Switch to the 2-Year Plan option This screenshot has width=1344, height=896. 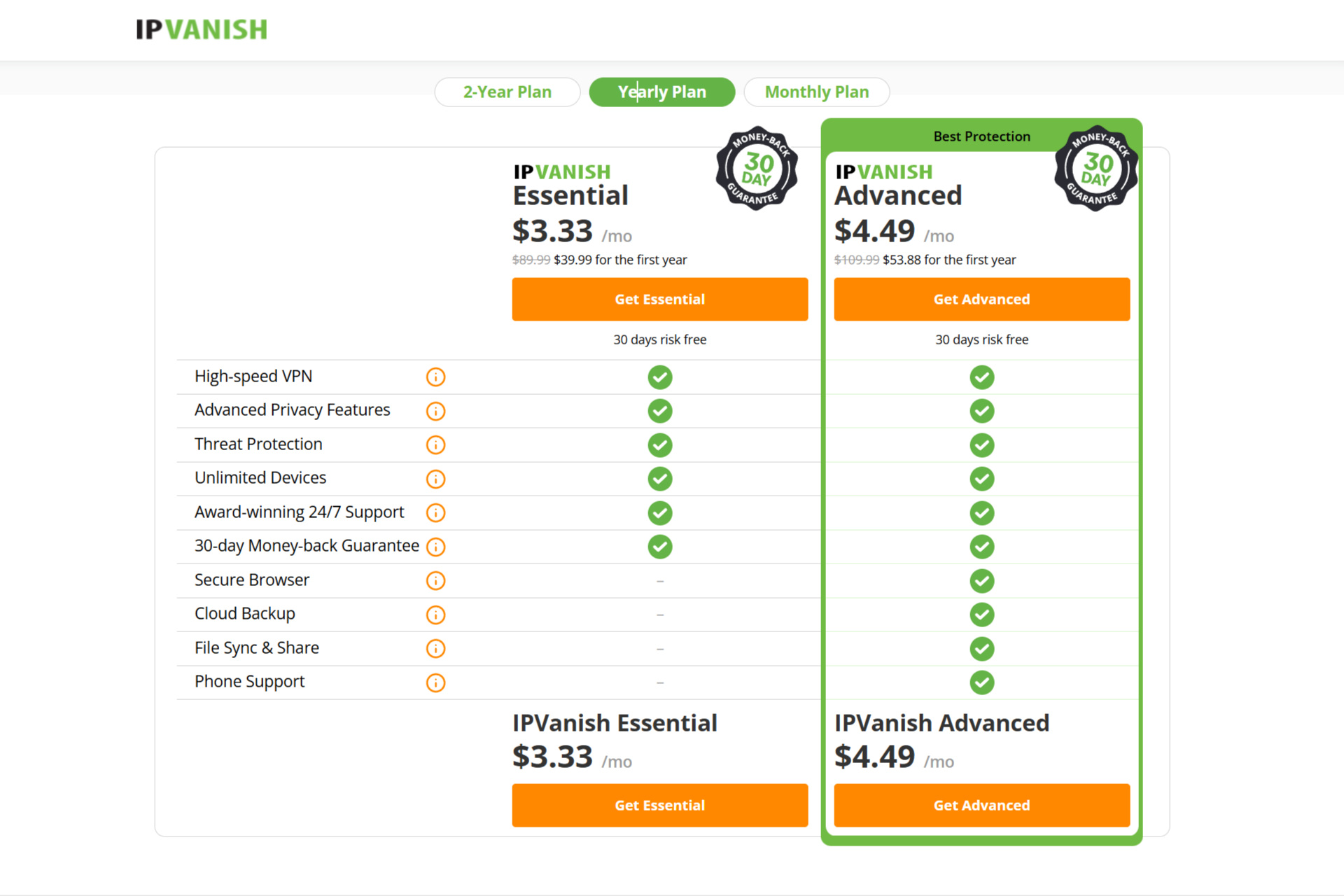coord(507,91)
